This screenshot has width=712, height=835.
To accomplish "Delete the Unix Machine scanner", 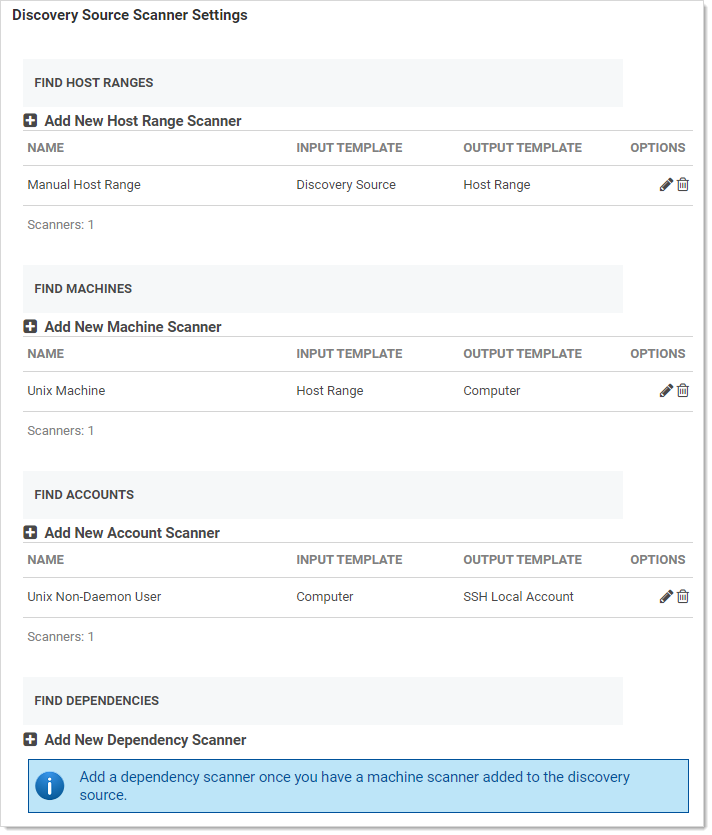I will [x=683, y=391].
